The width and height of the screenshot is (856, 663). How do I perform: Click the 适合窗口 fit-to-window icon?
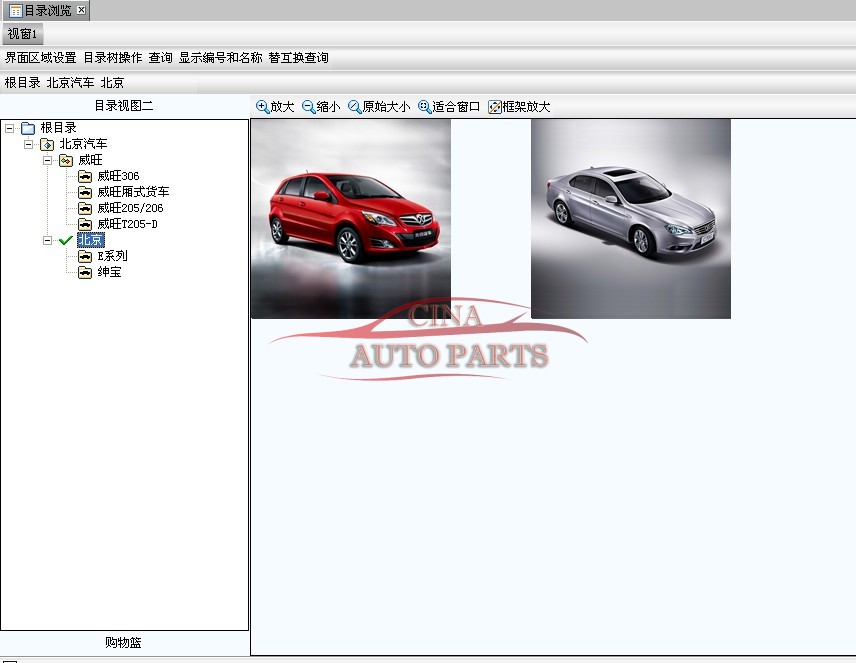pos(425,107)
